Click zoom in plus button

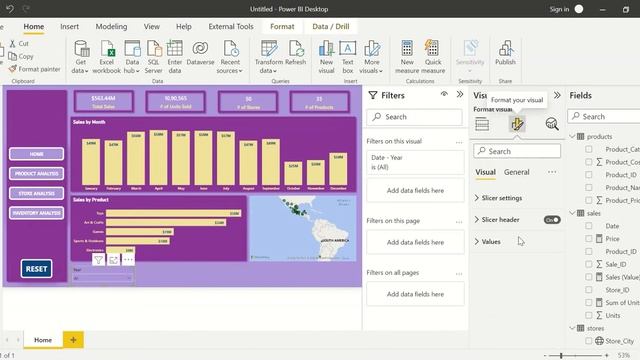pos(607,356)
